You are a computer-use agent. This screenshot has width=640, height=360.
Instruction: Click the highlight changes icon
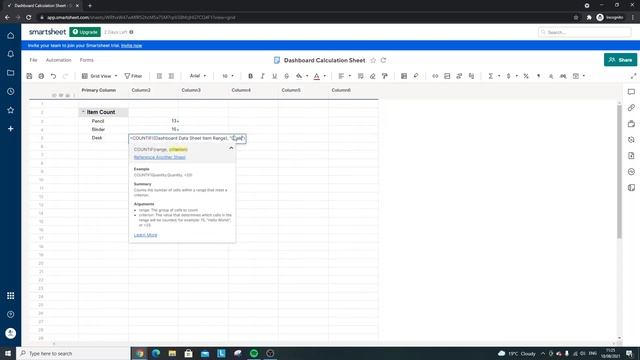point(416,76)
